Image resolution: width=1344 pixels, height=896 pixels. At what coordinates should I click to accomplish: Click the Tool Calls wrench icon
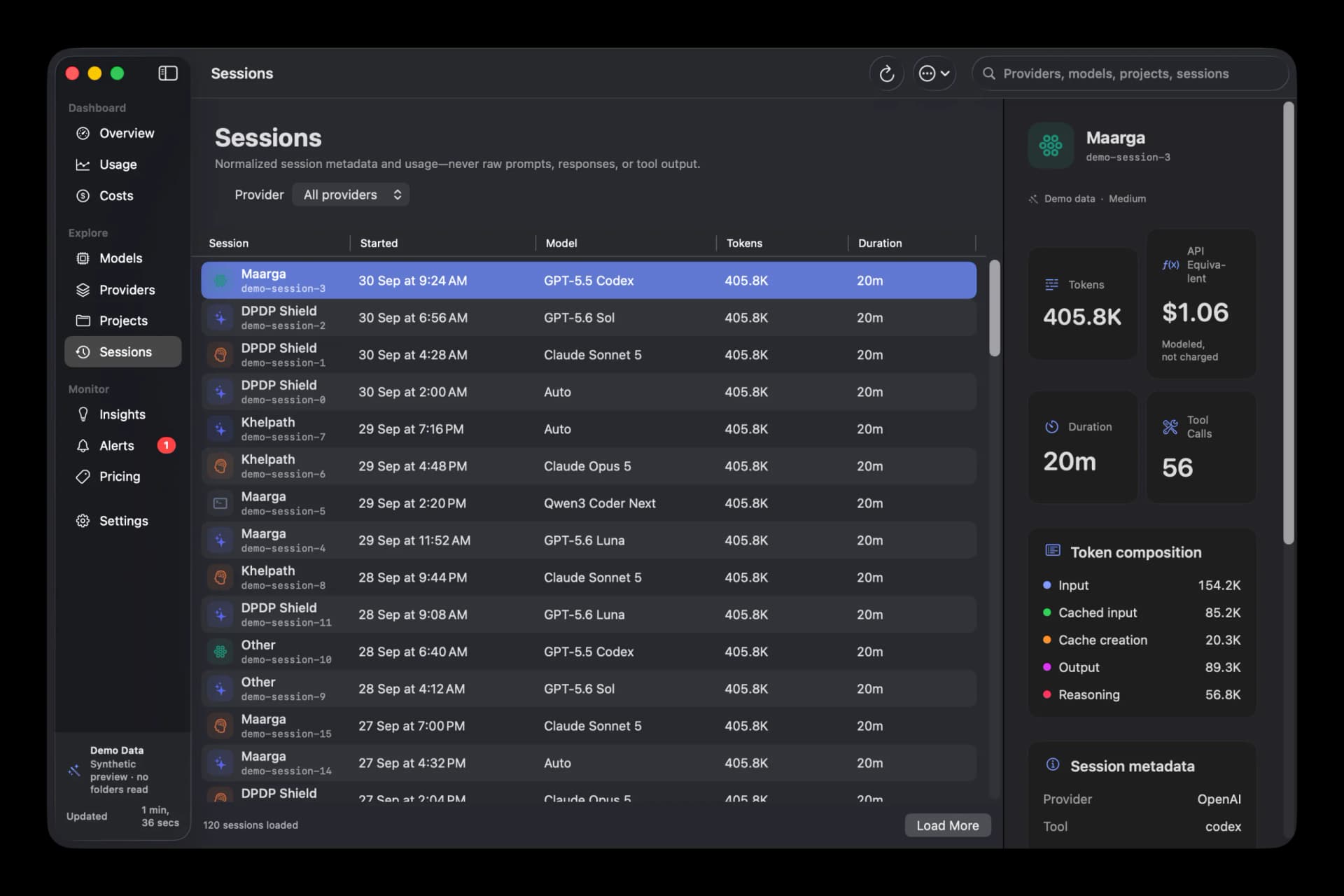point(1170,427)
